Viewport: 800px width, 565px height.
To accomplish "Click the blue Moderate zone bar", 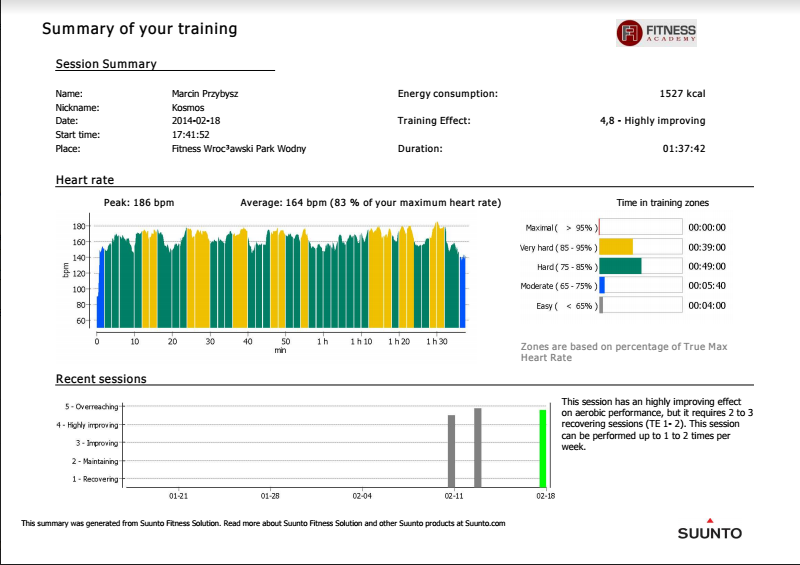I will pyautogui.click(x=602, y=285).
